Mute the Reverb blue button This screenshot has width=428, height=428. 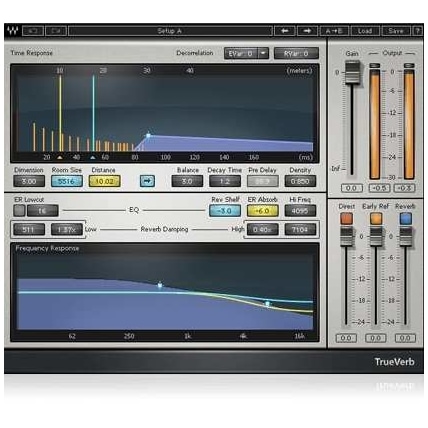tap(405, 219)
